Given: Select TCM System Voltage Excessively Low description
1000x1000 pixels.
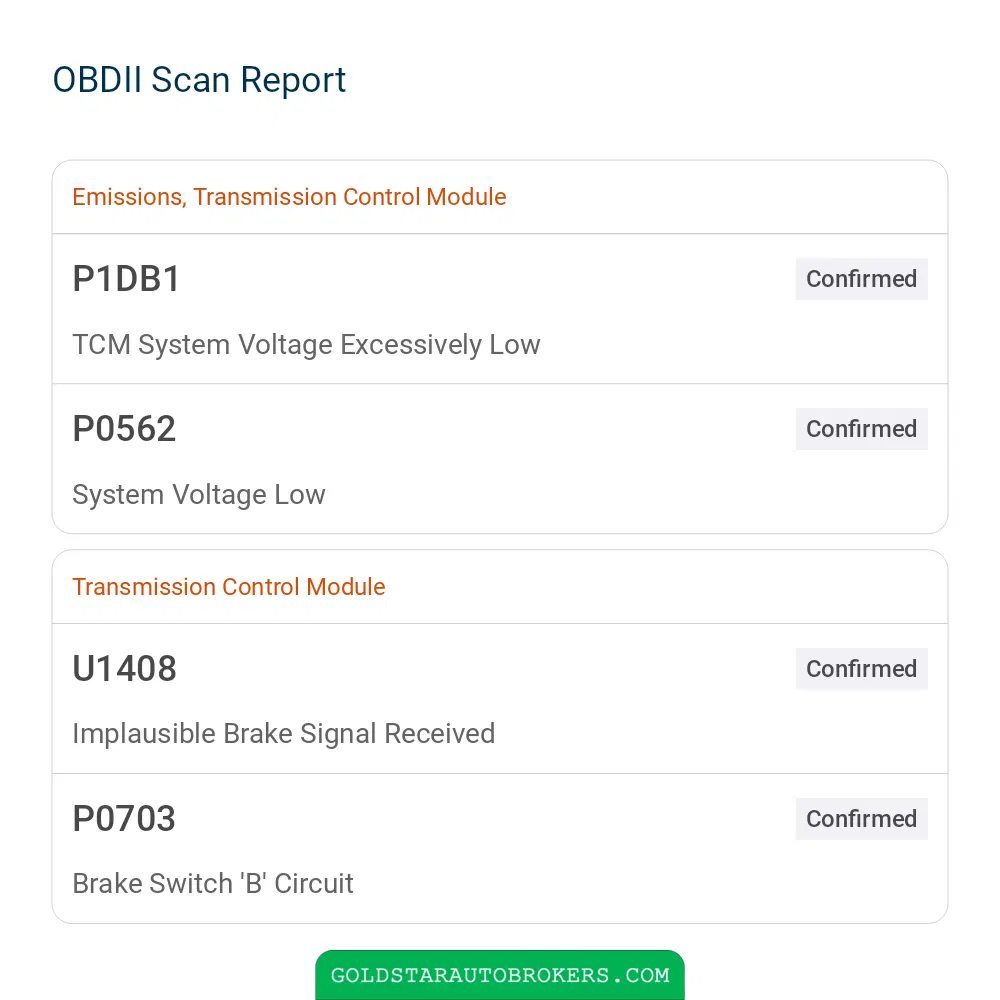Looking at the screenshot, I should [x=306, y=344].
